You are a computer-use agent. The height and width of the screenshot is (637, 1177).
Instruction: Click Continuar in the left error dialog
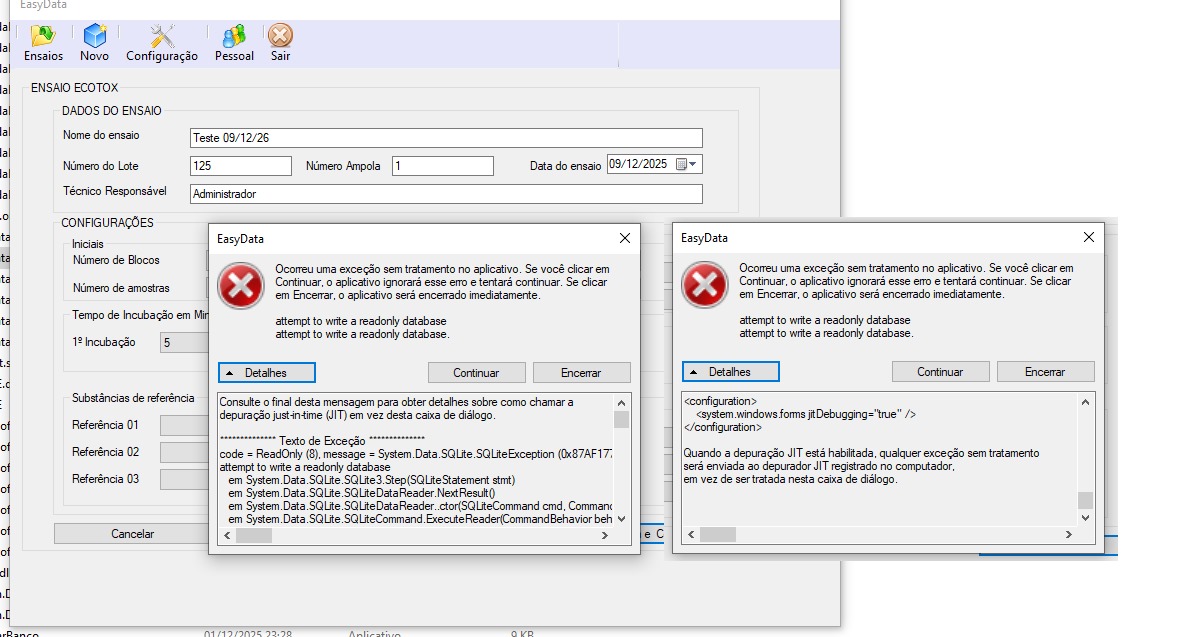click(x=476, y=373)
